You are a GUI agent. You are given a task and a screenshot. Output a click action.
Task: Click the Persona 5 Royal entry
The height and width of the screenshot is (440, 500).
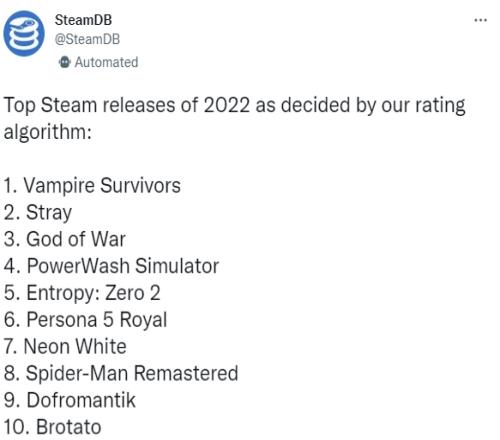pos(85,320)
